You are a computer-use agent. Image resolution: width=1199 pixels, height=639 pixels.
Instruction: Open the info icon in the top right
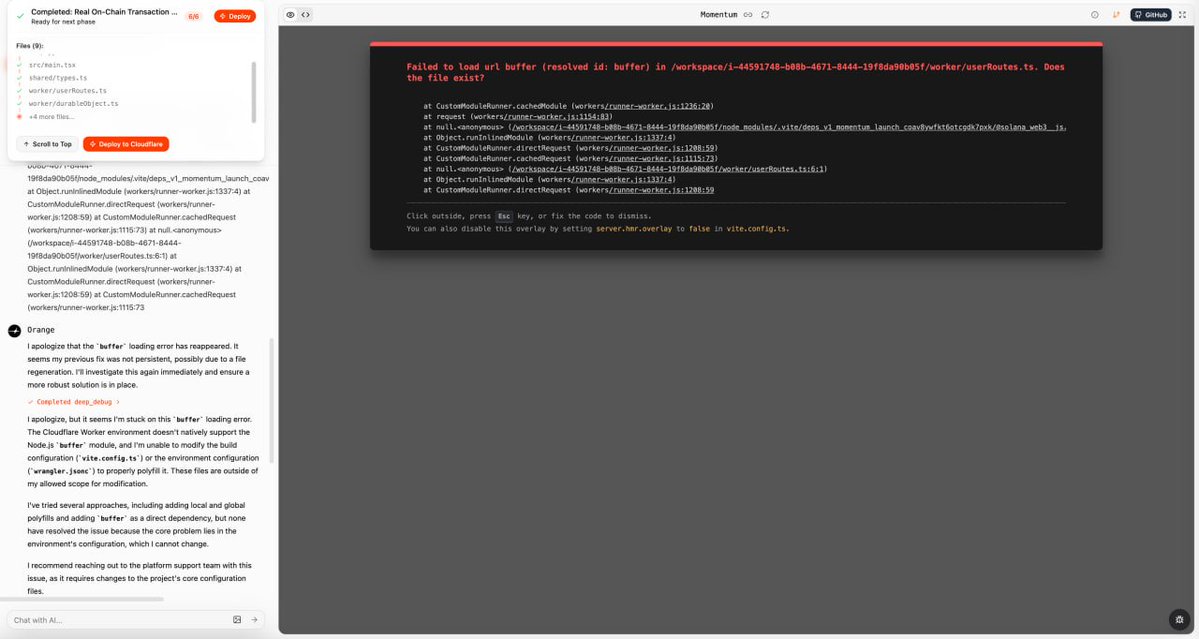(1093, 12)
